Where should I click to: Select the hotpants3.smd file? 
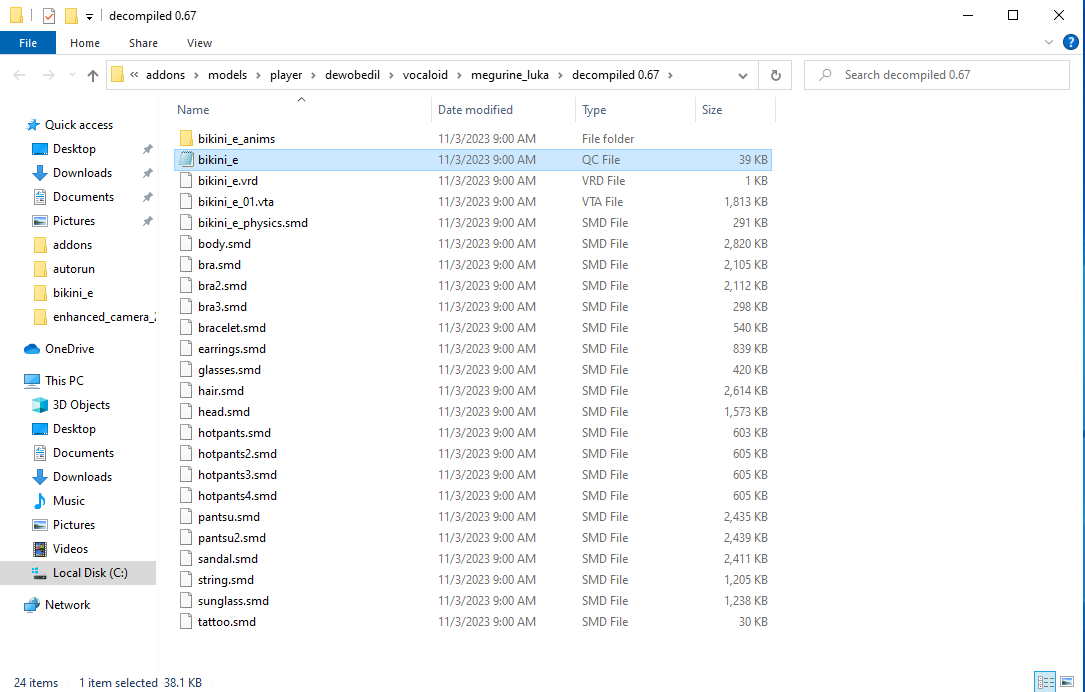click(237, 475)
